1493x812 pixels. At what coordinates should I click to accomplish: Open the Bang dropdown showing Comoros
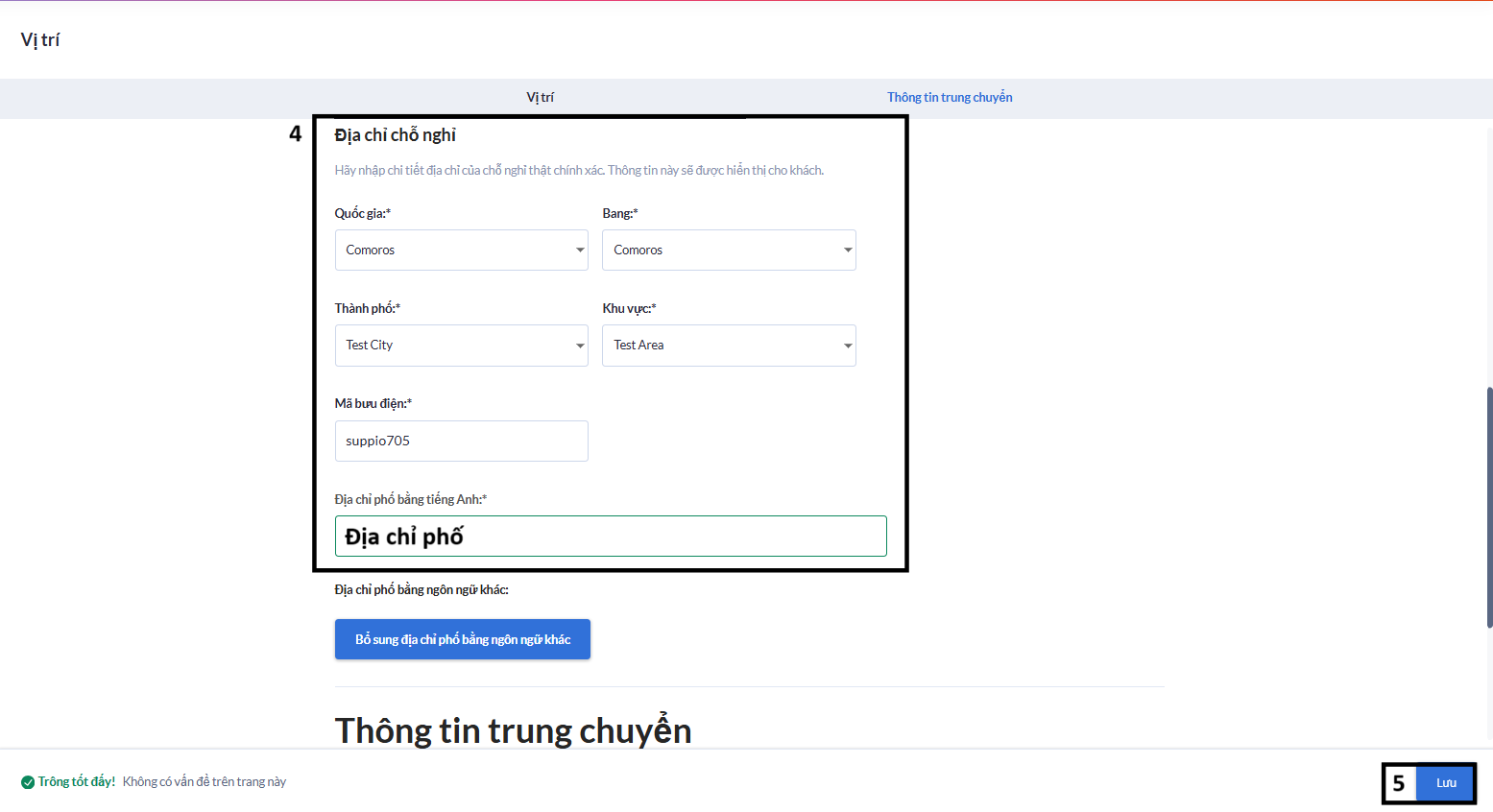point(729,250)
